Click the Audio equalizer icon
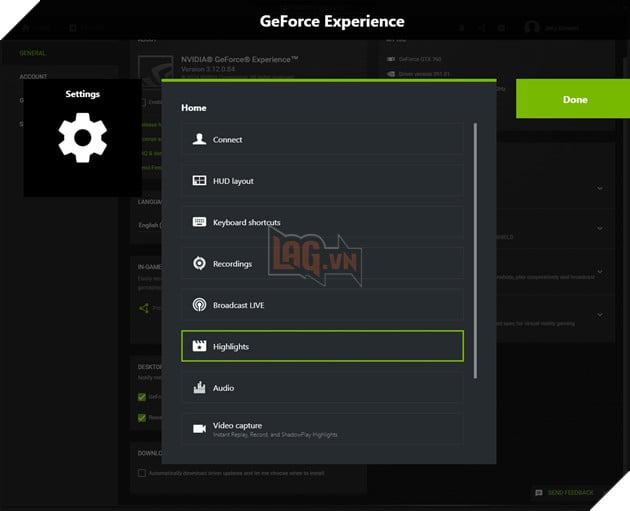This screenshot has height=511, width=630. (x=199, y=387)
